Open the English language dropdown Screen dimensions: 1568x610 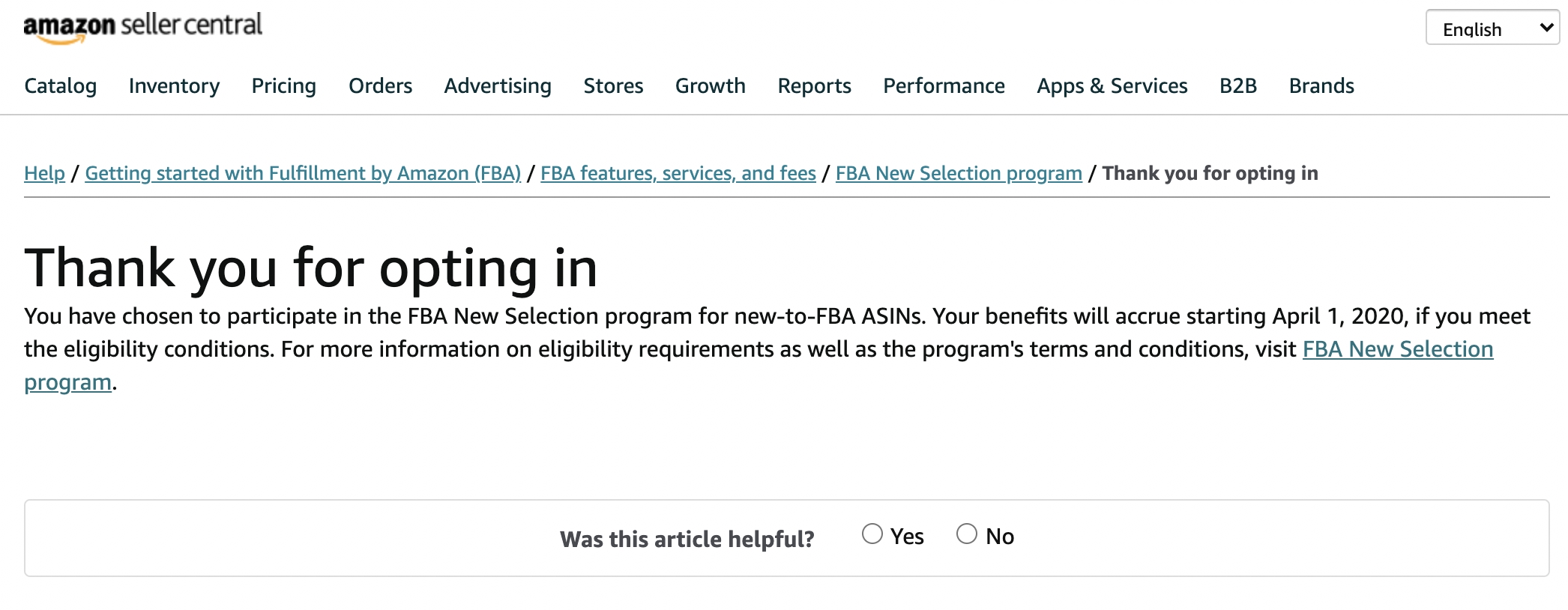click(1492, 28)
